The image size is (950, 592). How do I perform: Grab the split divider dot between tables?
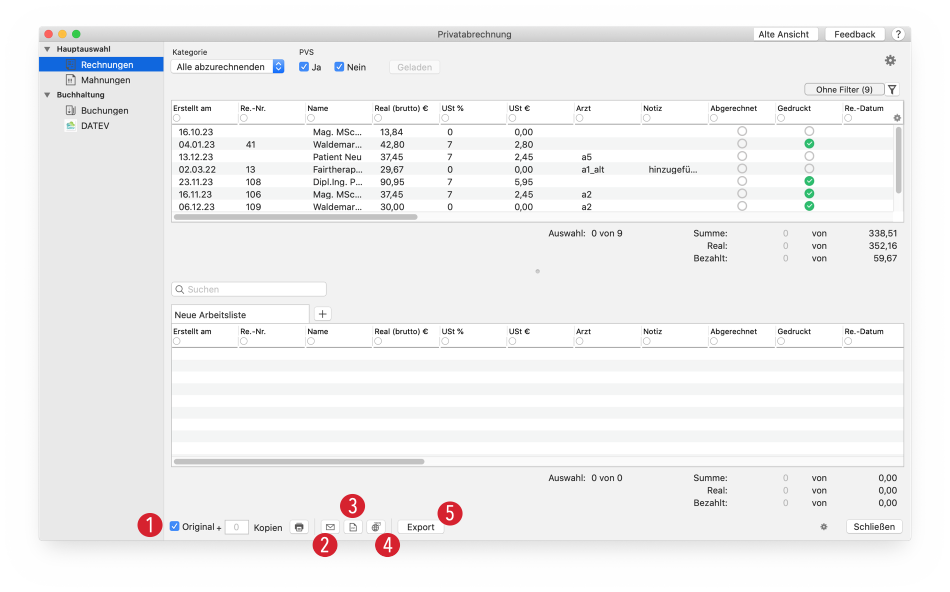[x=537, y=271]
